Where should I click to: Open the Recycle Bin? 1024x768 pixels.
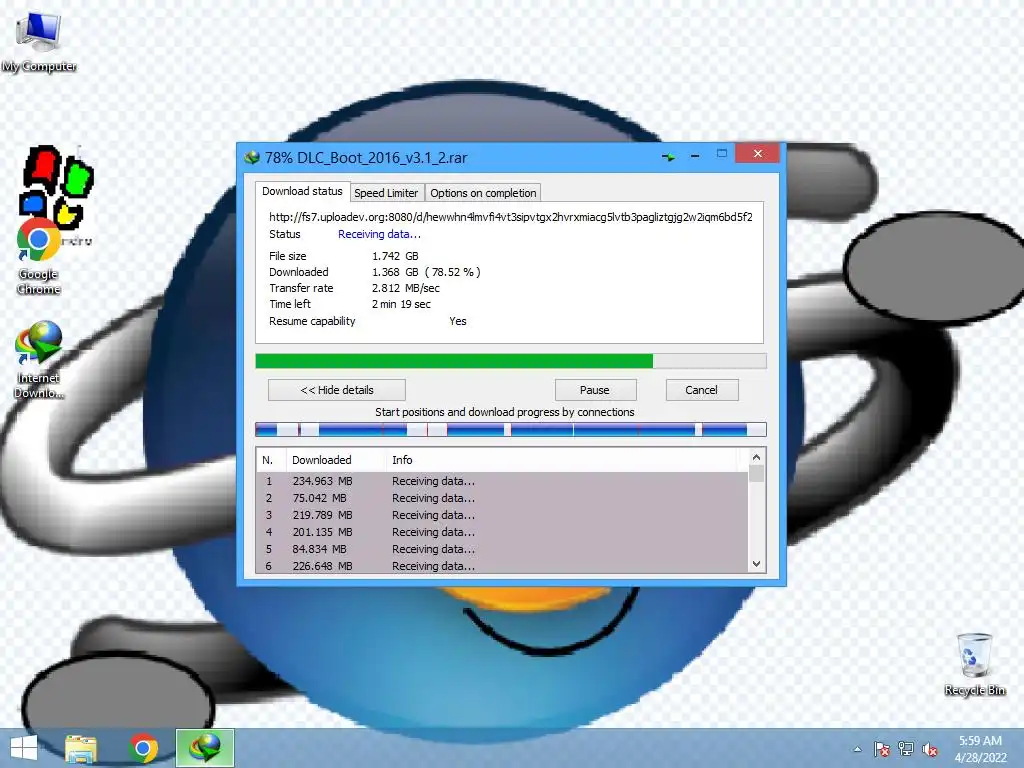coord(974,664)
